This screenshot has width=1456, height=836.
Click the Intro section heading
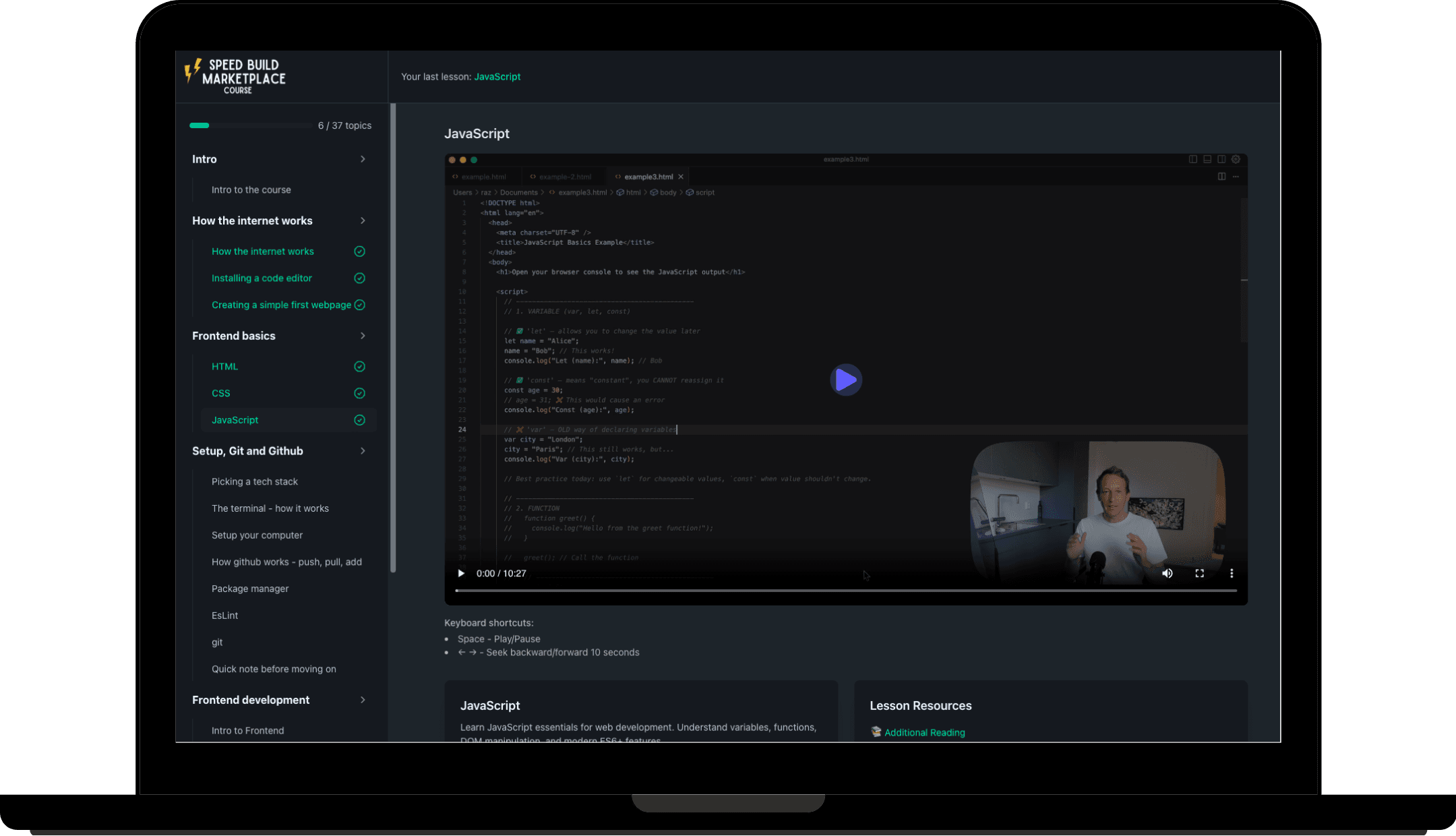tap(204, 159)
